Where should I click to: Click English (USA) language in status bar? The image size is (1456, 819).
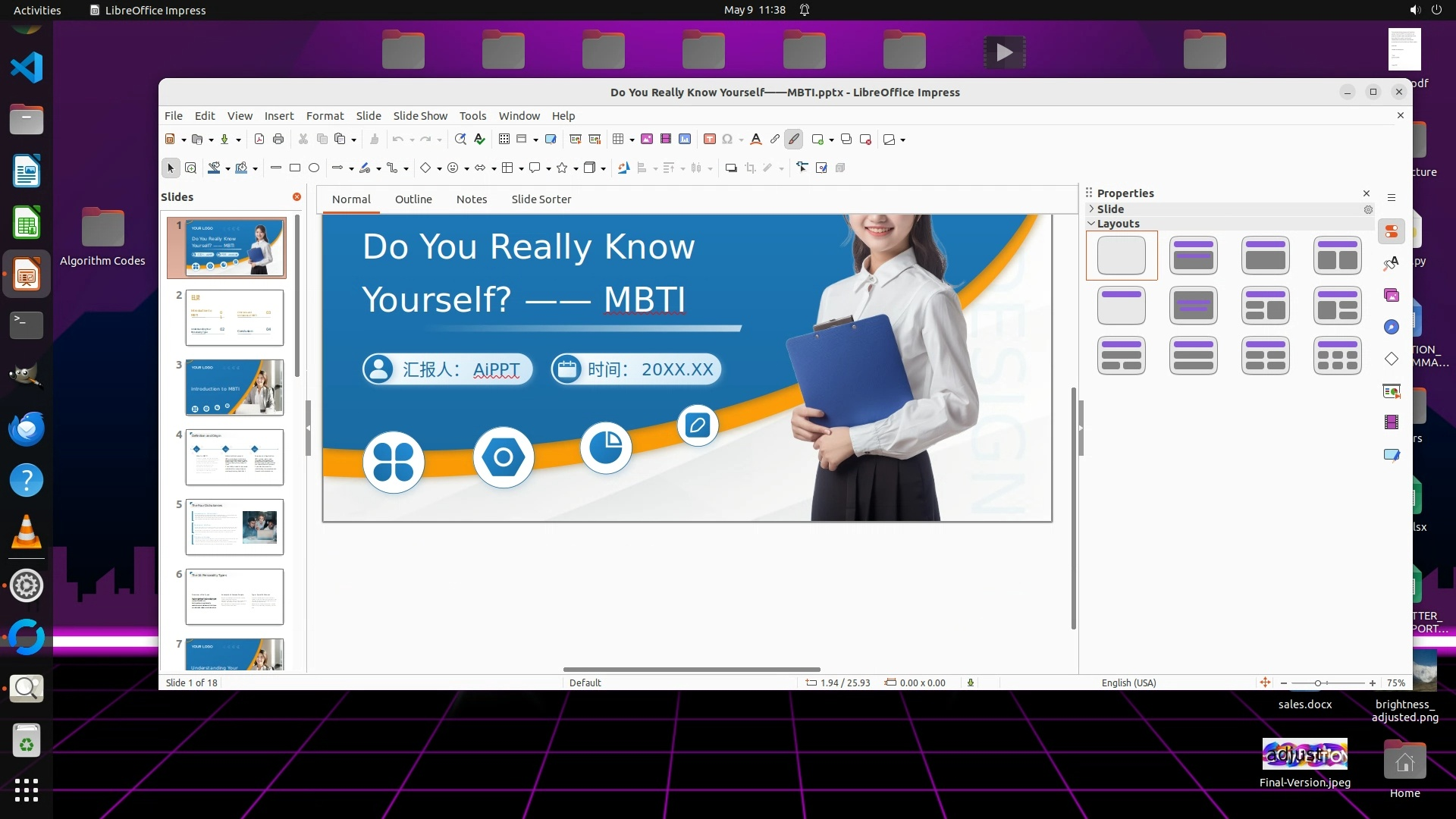[1128, 682]
